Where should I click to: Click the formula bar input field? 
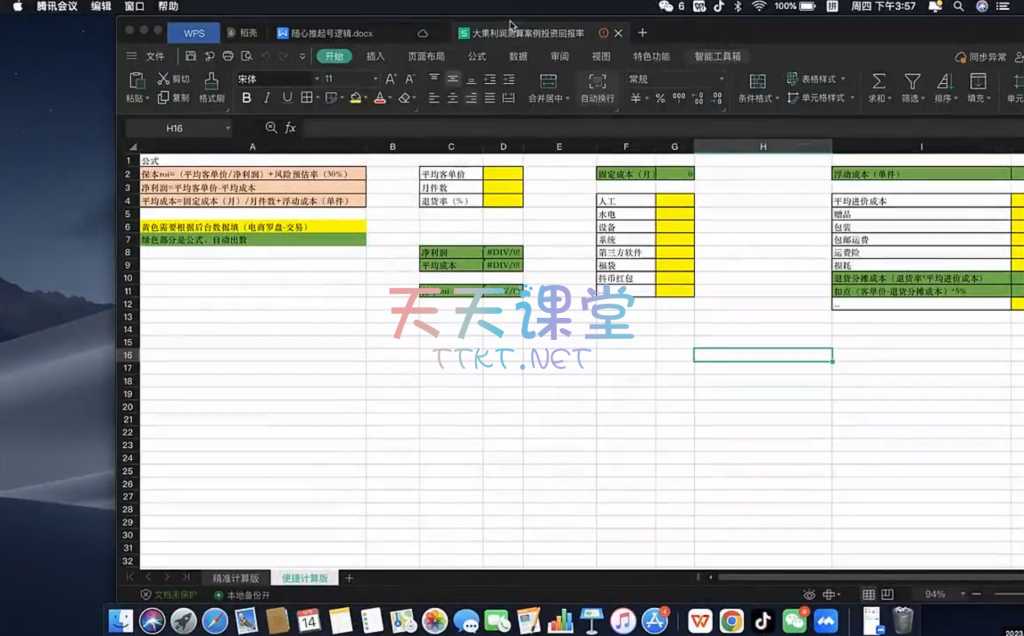coord(600,128)
